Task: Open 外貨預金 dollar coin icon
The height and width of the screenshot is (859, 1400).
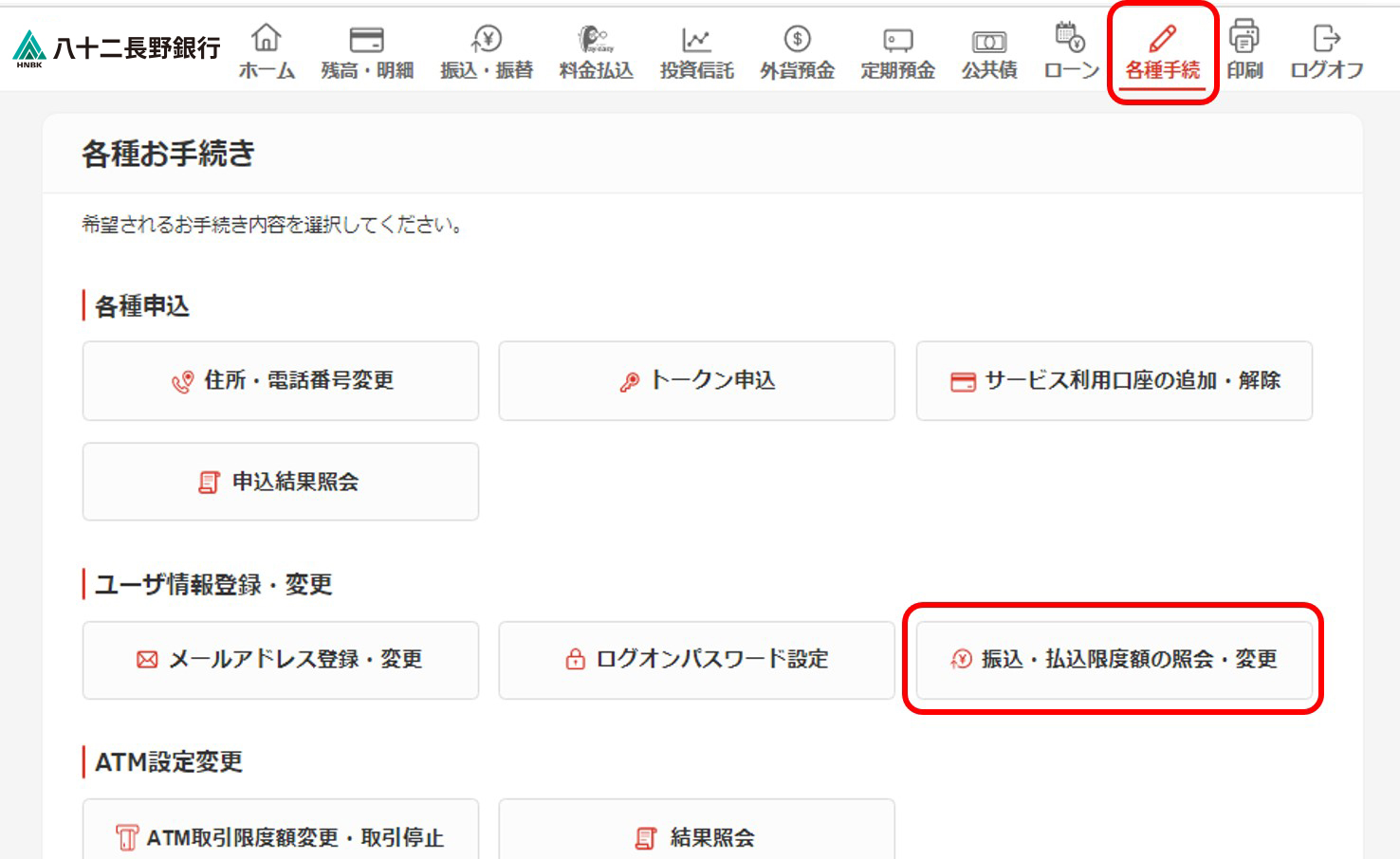Action: [x=797, y=39]
